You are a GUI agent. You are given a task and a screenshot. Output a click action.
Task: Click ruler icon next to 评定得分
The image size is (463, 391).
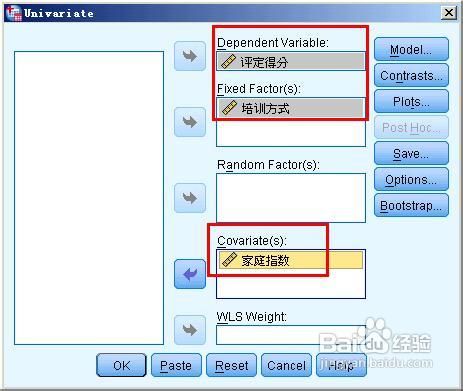coord(228,62)
